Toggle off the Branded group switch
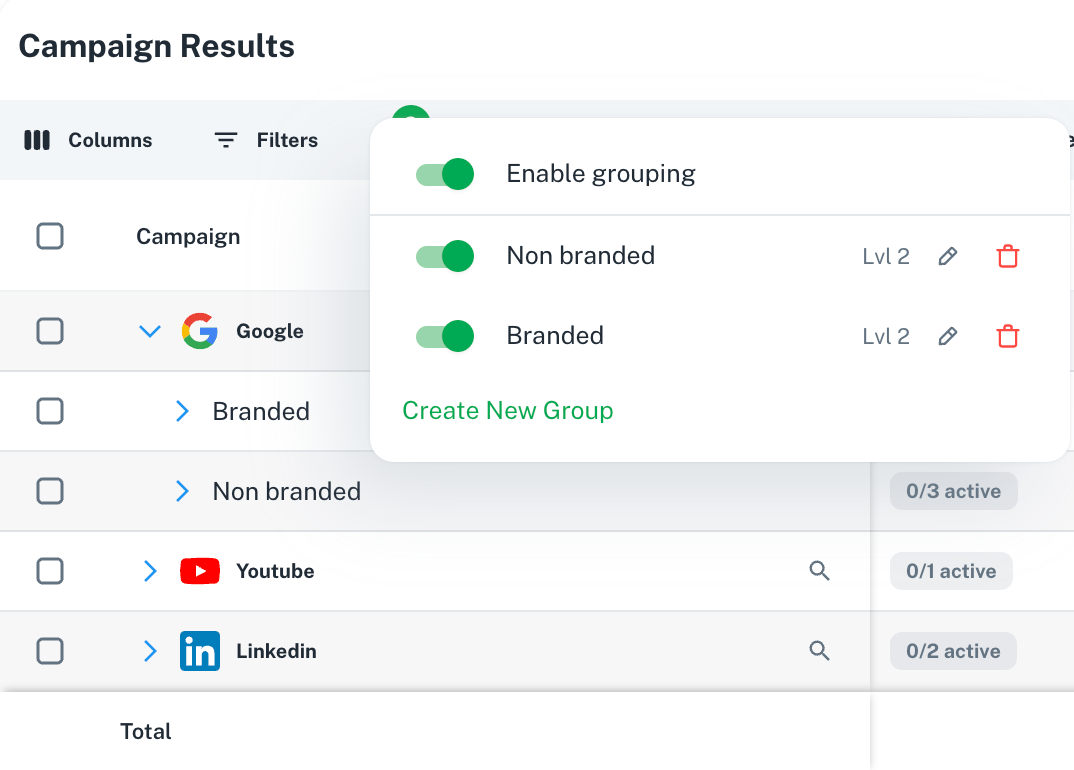This screenshot has height=770, width=1074. point(445,336)
